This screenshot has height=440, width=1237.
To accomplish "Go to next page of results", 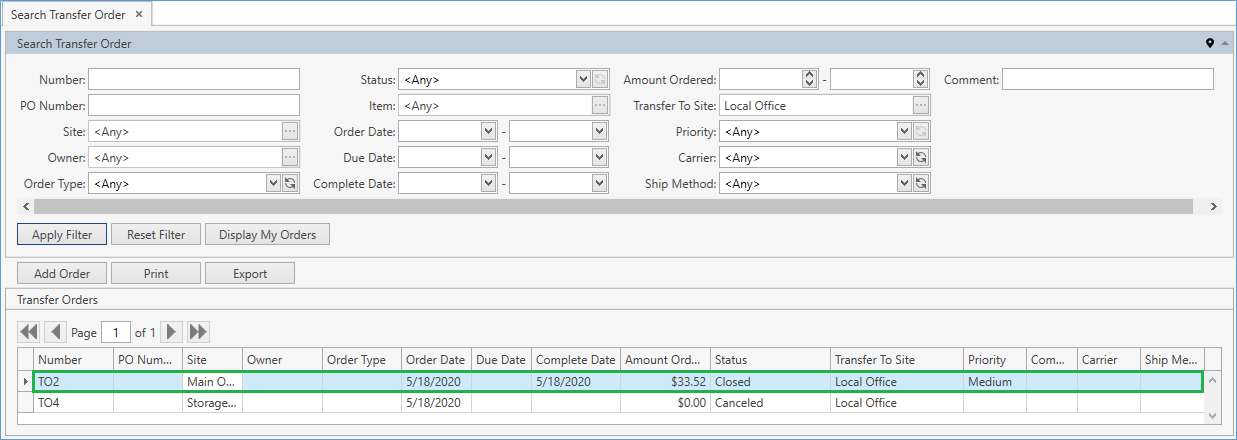I will (172, 332).
